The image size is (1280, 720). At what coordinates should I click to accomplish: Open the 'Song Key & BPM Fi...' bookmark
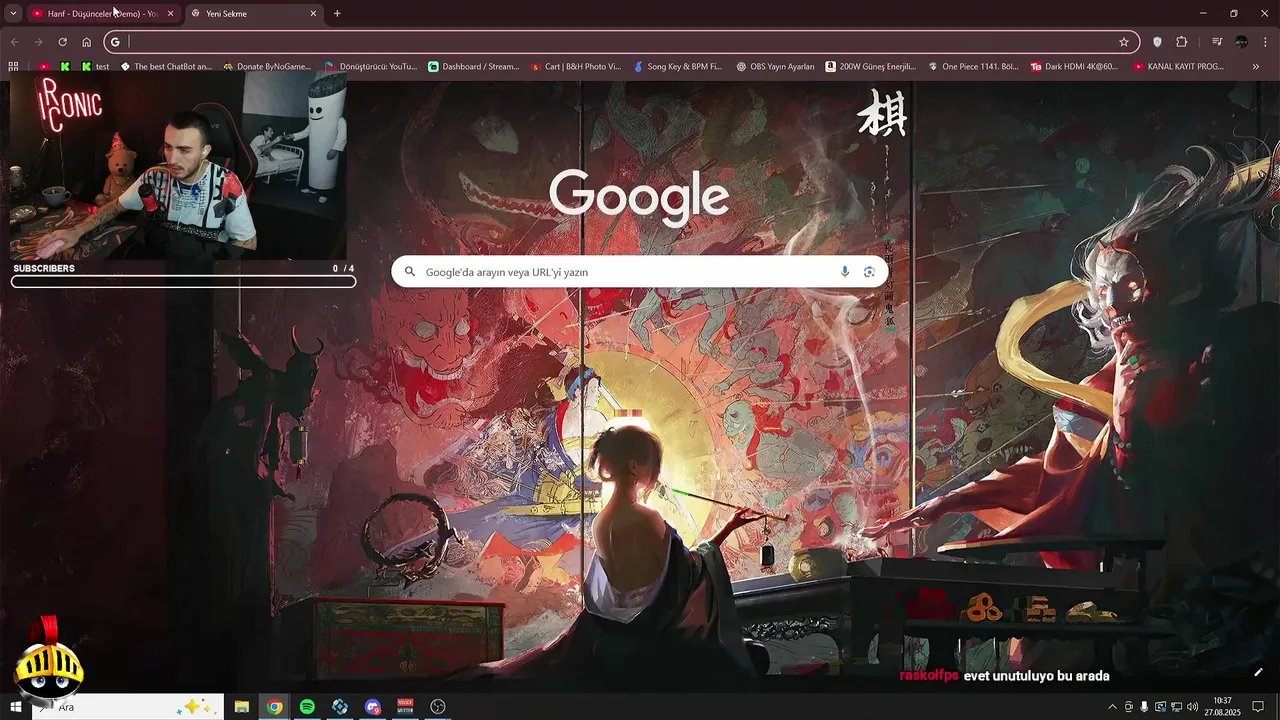click(x=678, y=67)
